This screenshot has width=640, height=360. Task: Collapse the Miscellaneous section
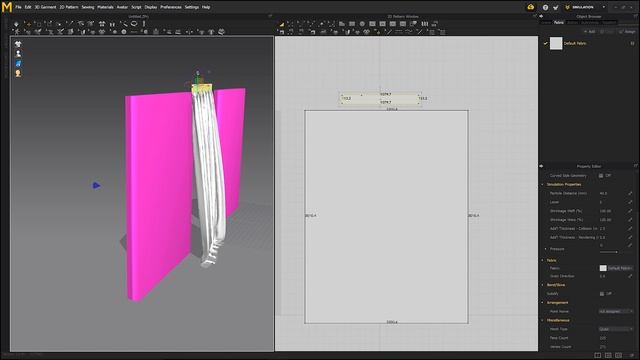click(543, 320)
